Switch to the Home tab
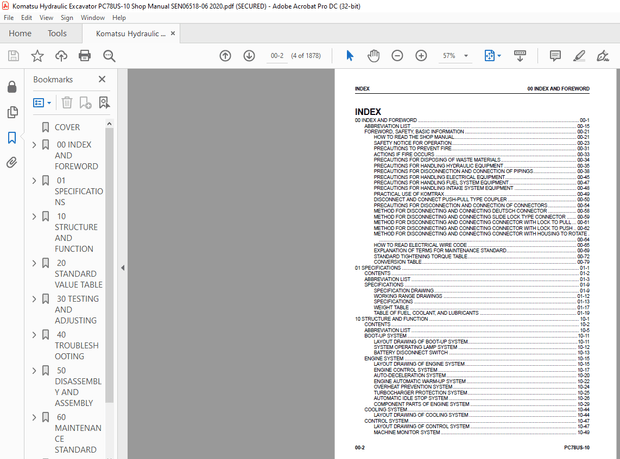The width and height of the screenshot is (620, 459). click(x=20, y=34)
